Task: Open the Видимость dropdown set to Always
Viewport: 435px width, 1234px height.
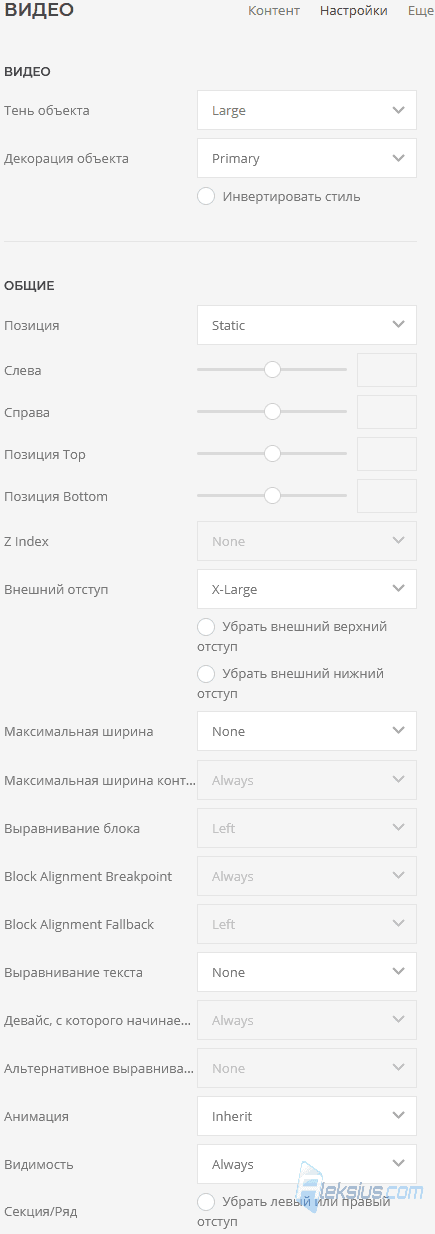Action: click(307, 1164)
